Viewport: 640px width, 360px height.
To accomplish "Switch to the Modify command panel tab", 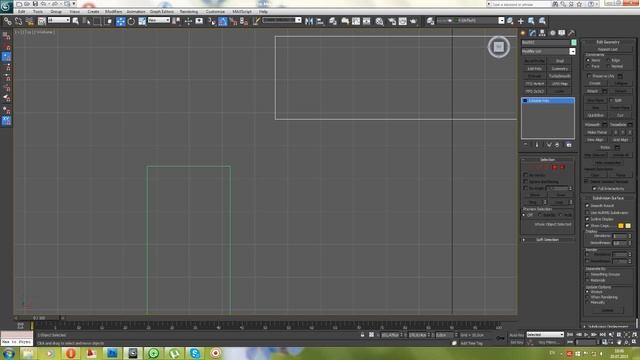I will coord(533,33).
